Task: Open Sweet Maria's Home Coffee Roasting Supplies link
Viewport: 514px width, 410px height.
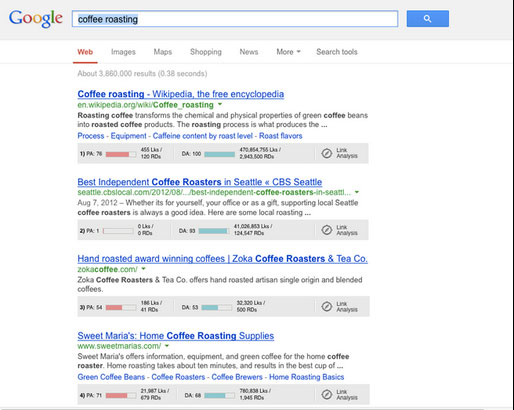Action: 176,336
